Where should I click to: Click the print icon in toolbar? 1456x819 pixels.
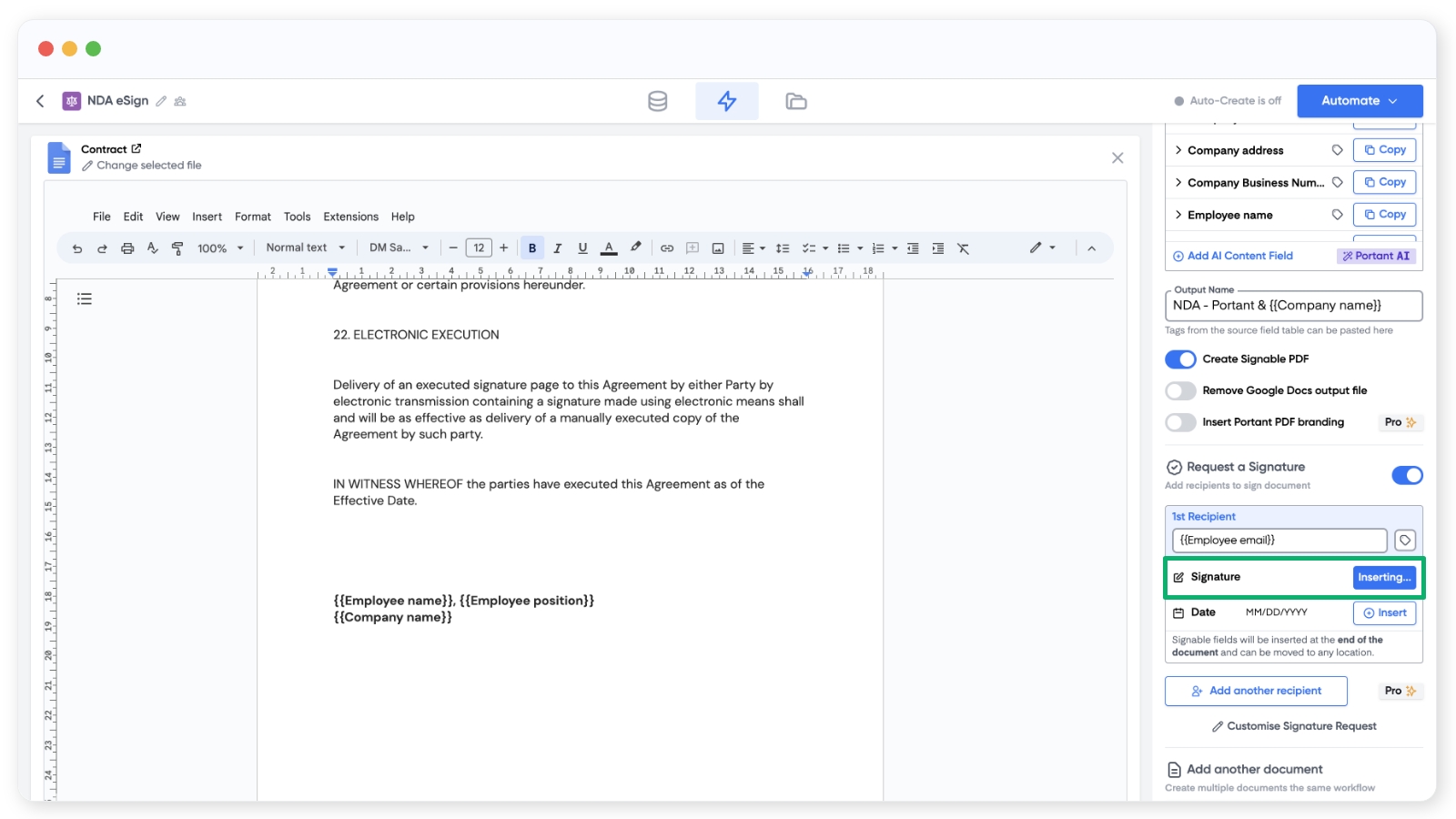pos(127,248)
